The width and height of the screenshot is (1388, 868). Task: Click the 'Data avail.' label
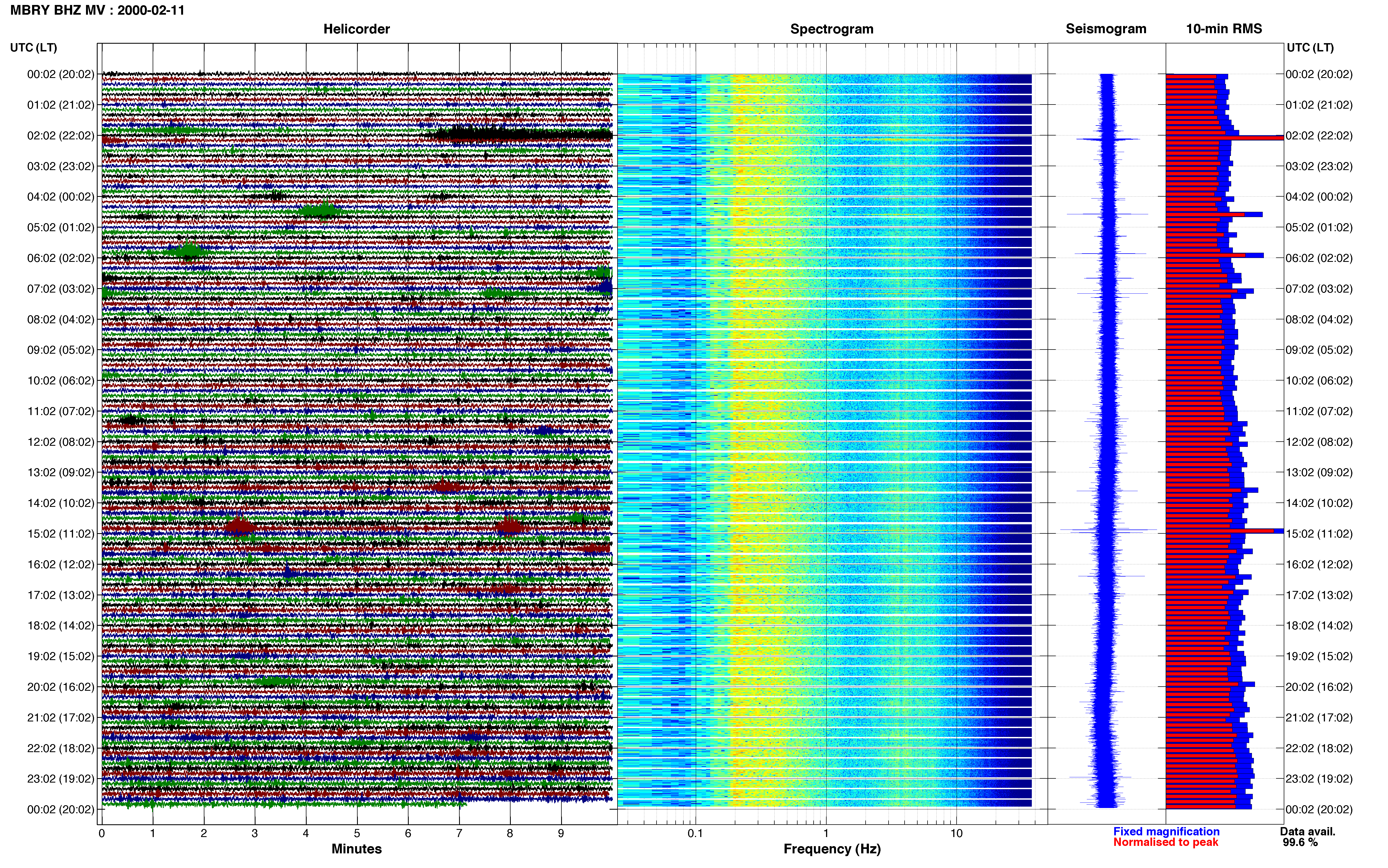pos(1308,832)
